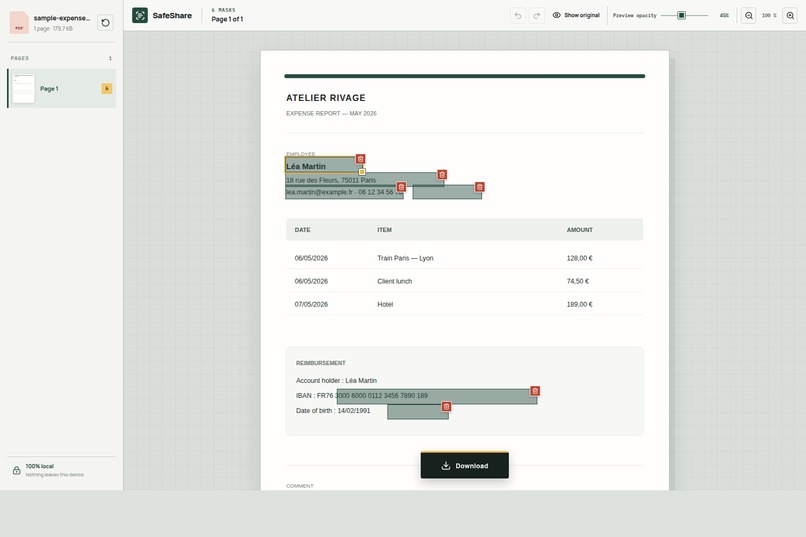Click the 'PAGES' sidebar heading
The height and width of the screenshot is (537, 806).
[20, 58]
